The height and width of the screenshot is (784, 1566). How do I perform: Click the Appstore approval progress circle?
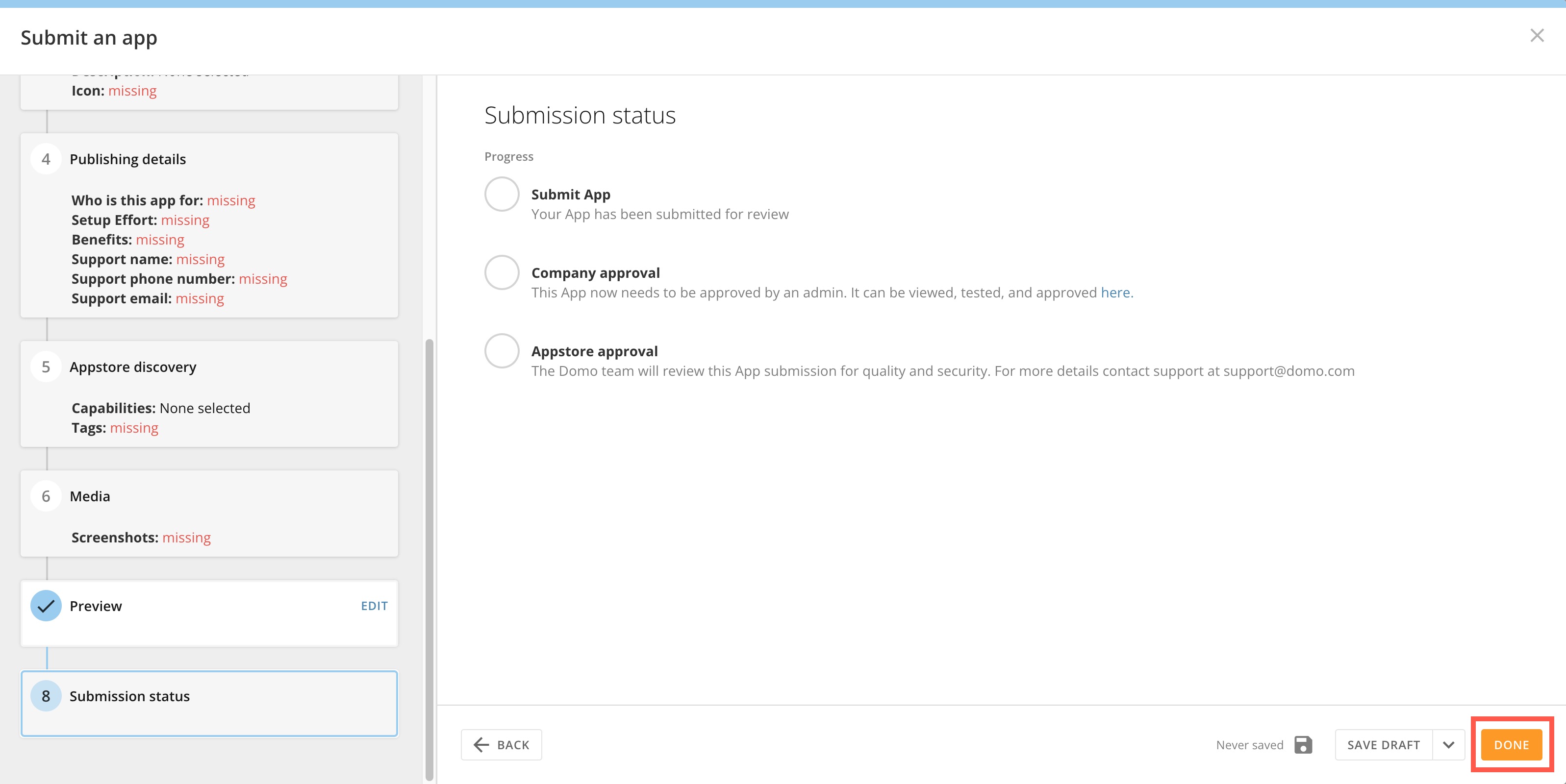point(502,351)
